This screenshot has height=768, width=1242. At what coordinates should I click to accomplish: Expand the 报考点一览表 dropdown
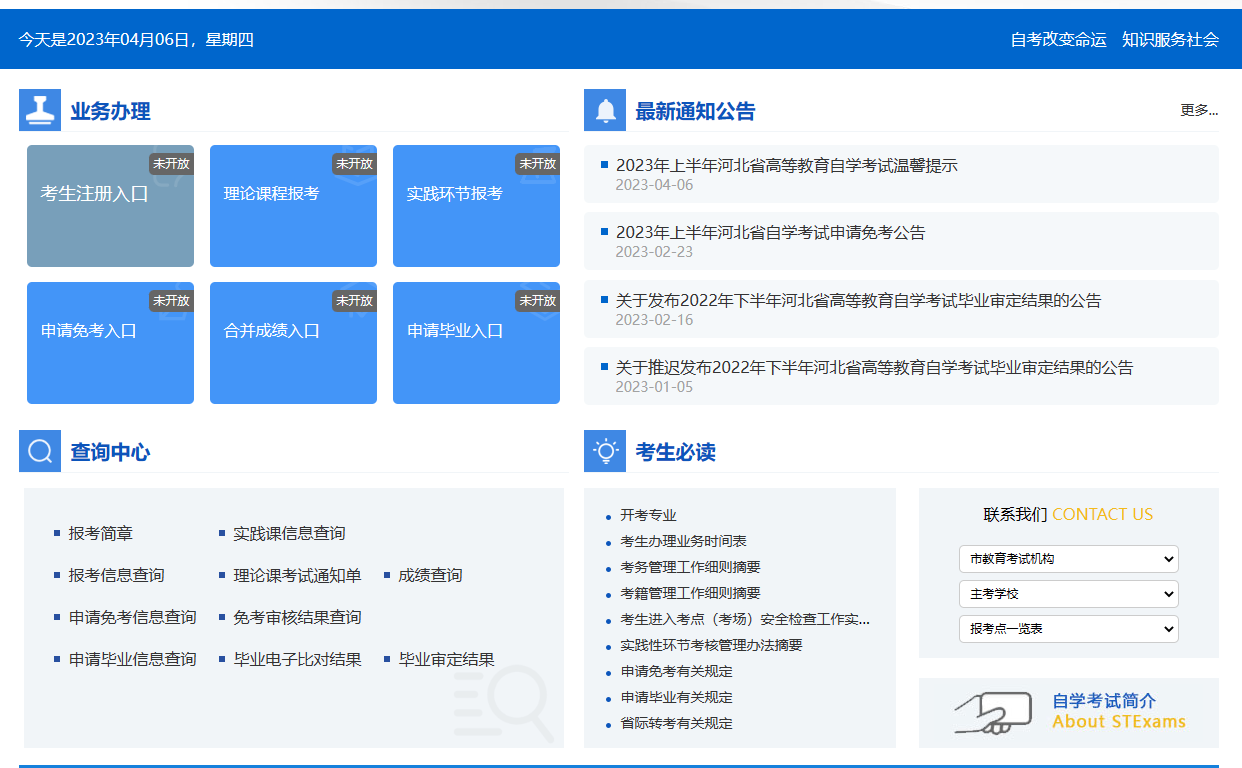pos(1068,629)
